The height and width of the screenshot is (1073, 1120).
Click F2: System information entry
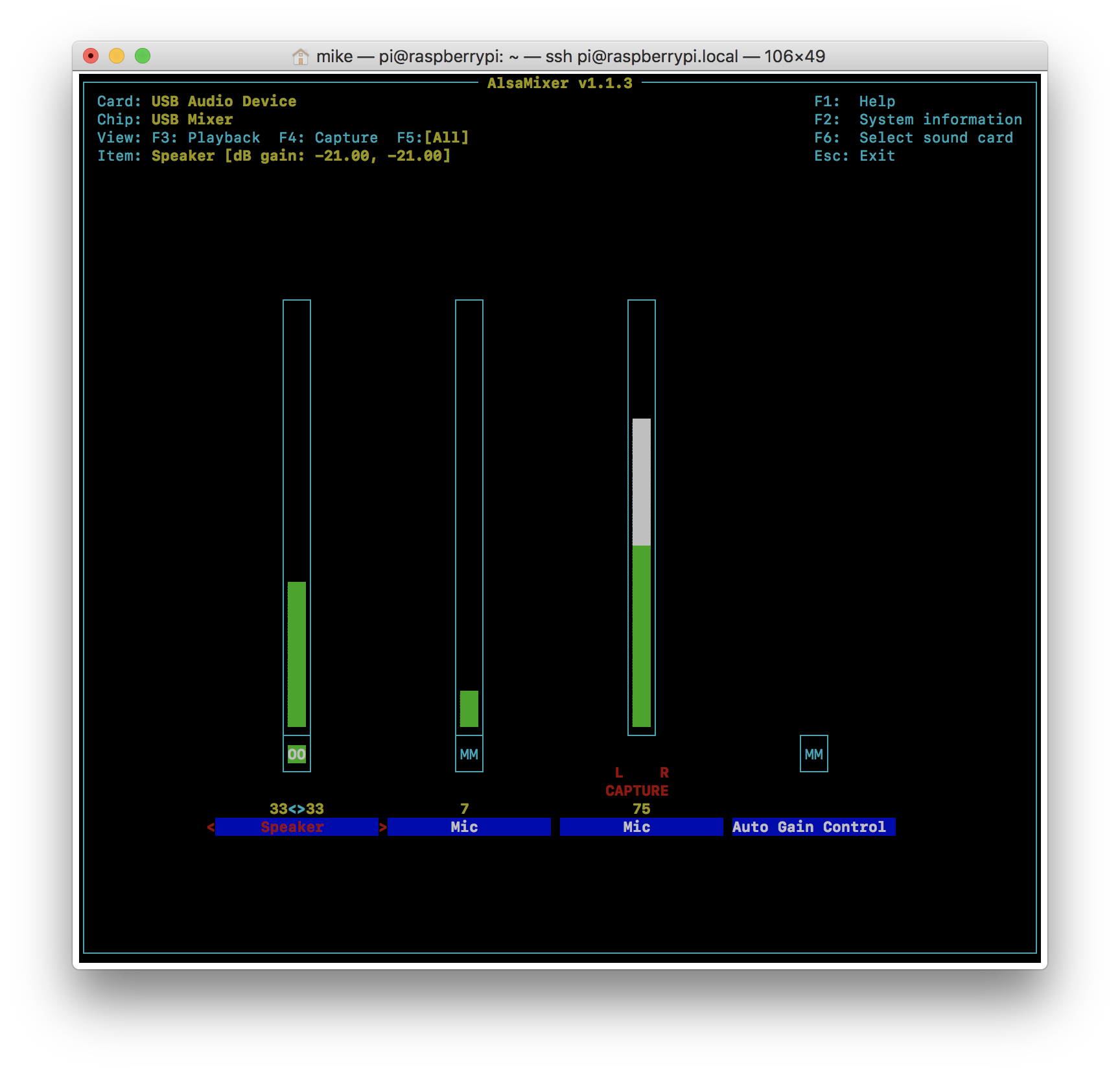(x=918, y=119)
